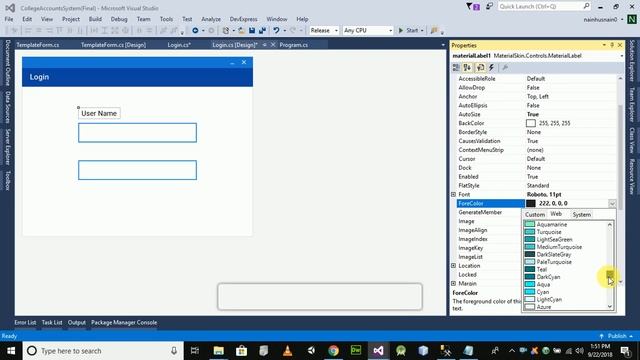Click the Type here to search box
The width and height of the screenshot is (640, 360).
pos(103,351)
